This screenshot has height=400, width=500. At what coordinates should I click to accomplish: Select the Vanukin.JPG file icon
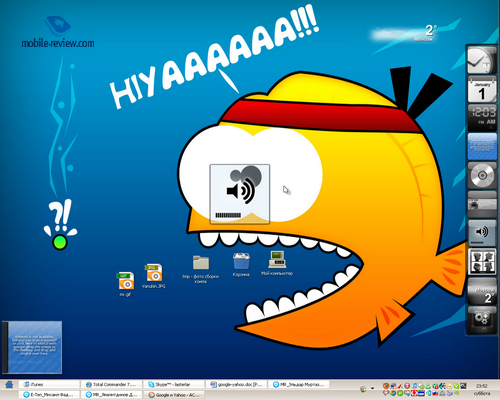tap(154, 276)
